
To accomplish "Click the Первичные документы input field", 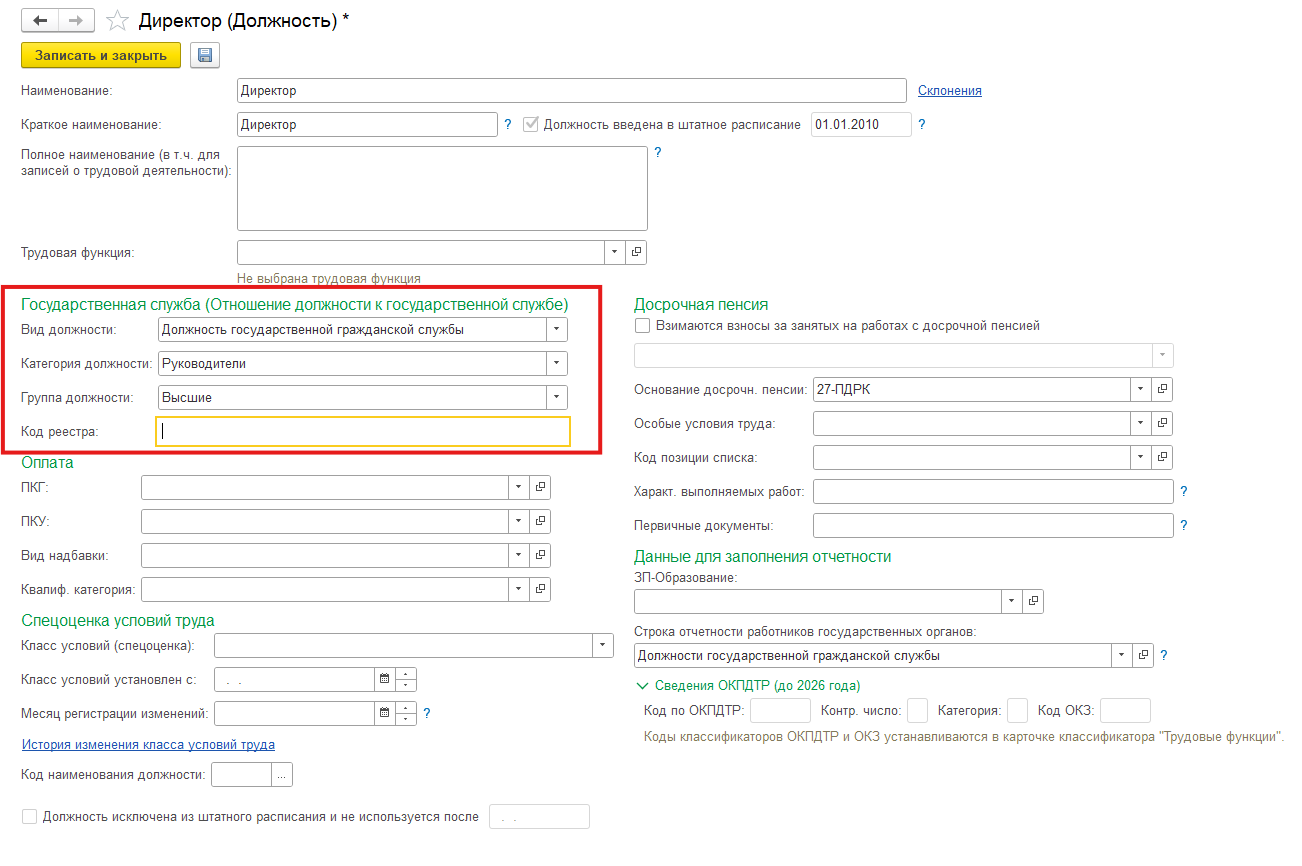I will click(x=993, y=526).
